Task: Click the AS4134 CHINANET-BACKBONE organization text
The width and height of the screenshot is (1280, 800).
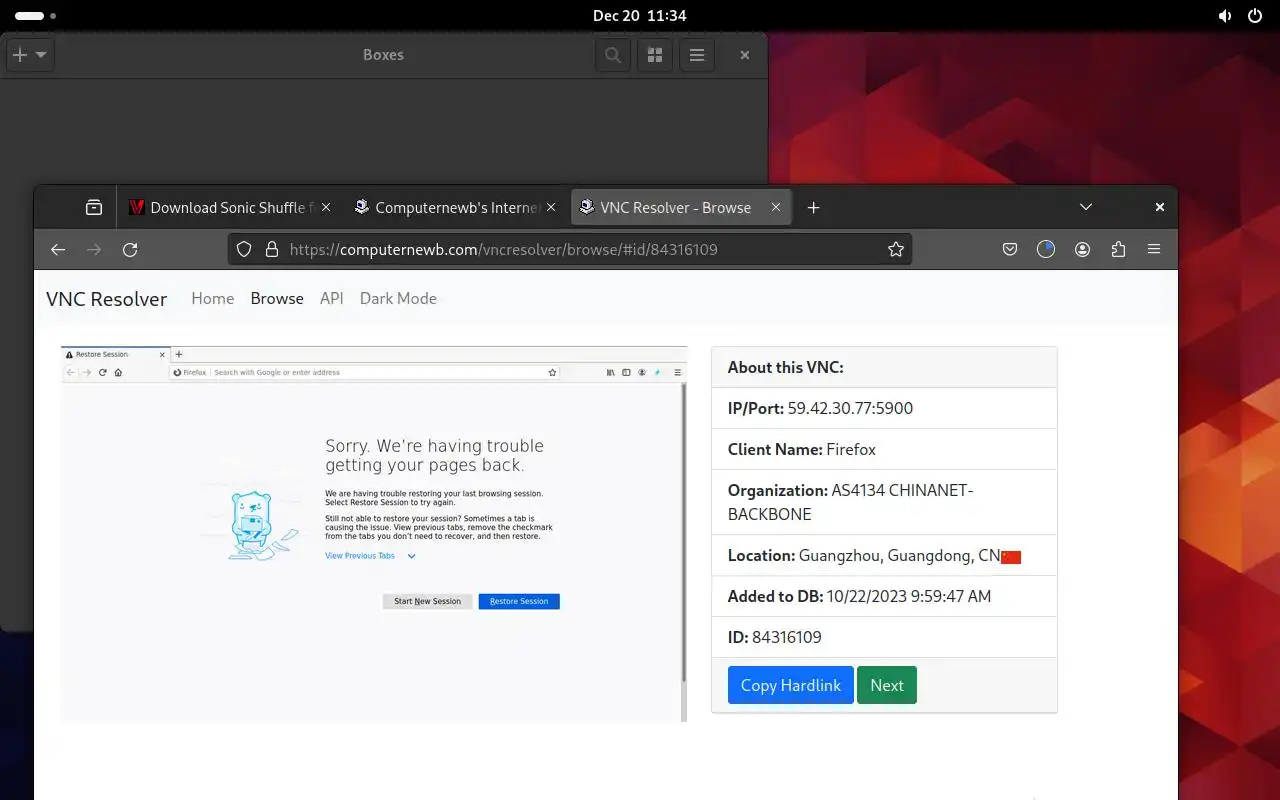Action: [850, 502]
